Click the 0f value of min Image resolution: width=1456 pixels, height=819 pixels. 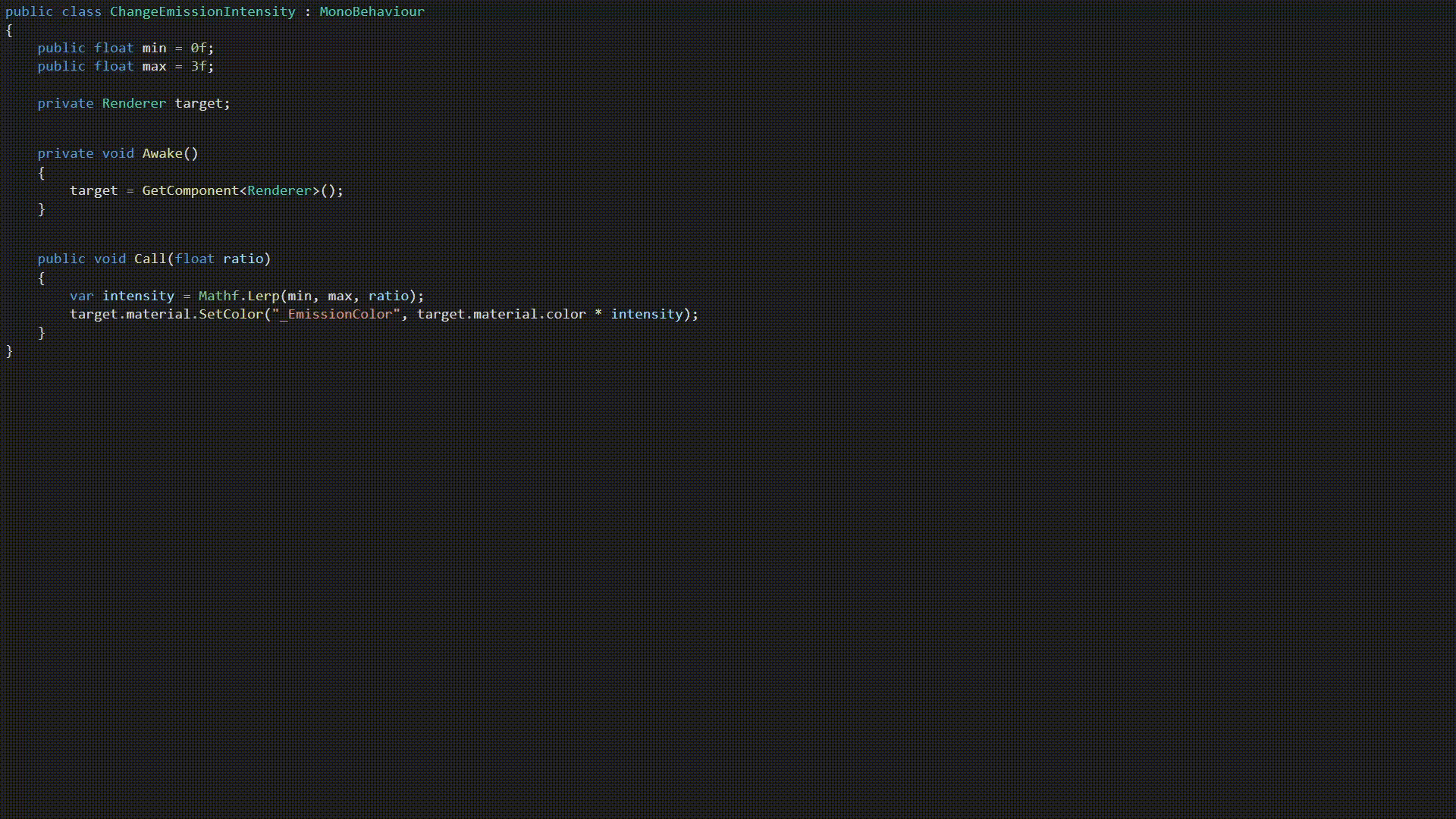coord(198,48)
